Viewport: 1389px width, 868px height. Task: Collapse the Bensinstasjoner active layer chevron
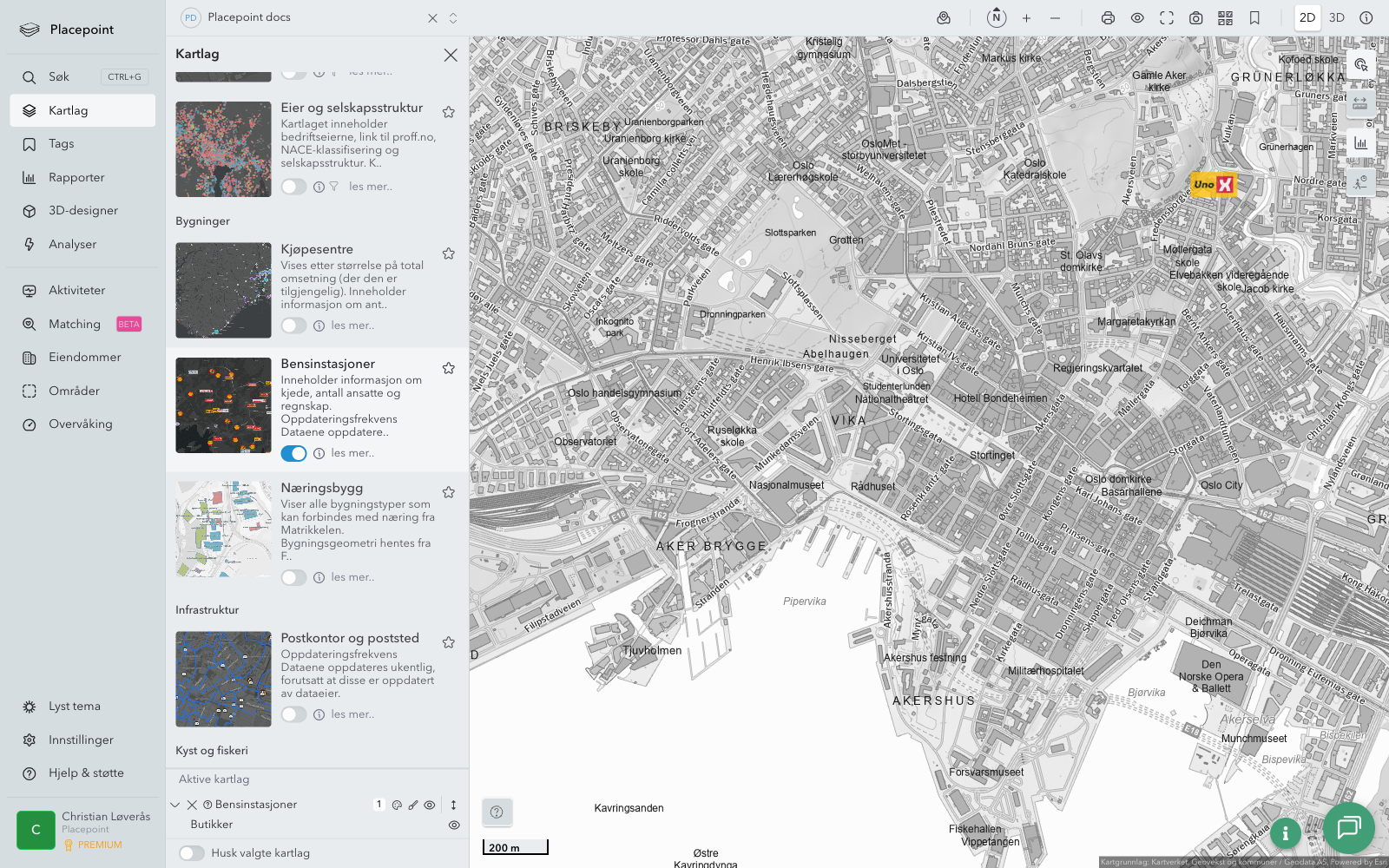pos(175,805)
